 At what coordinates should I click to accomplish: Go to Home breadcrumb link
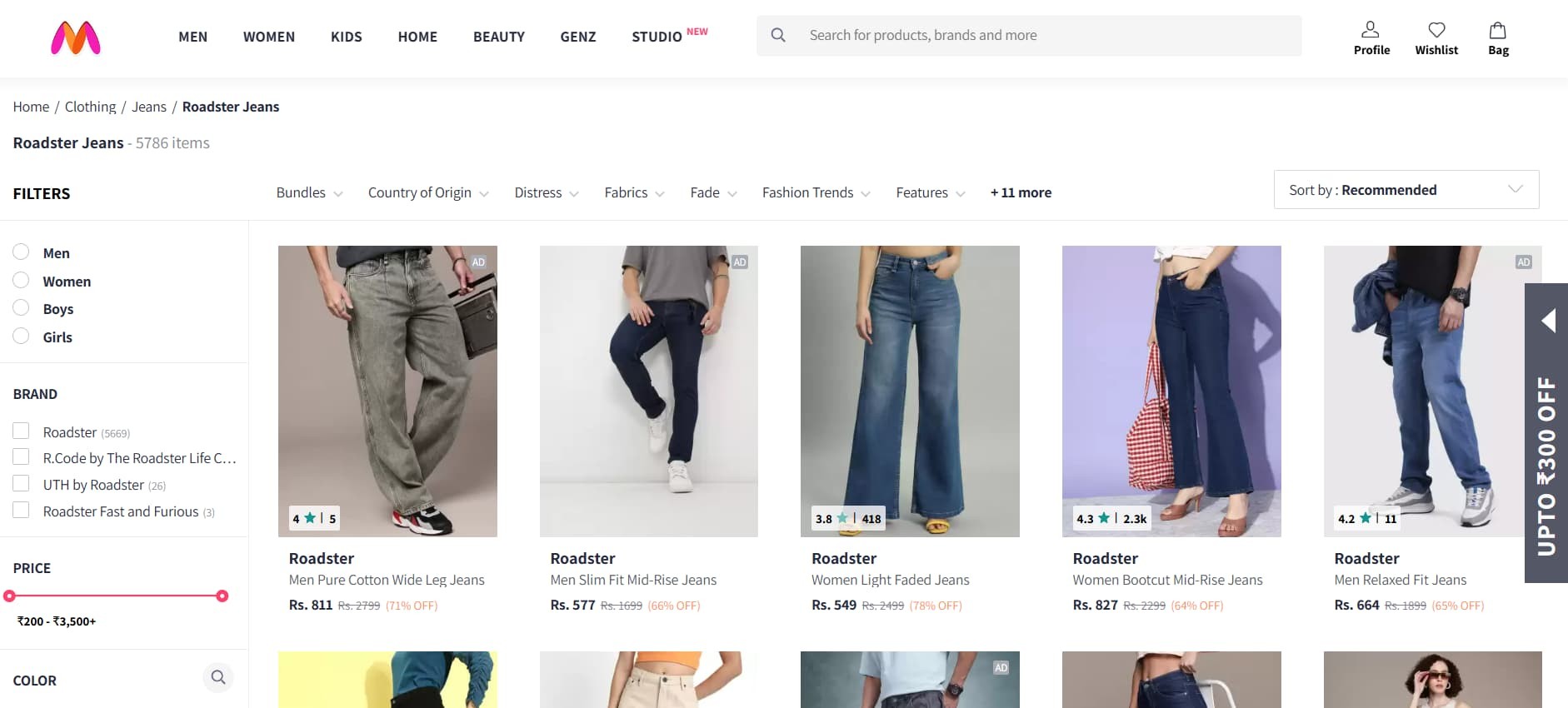(31, 107)
